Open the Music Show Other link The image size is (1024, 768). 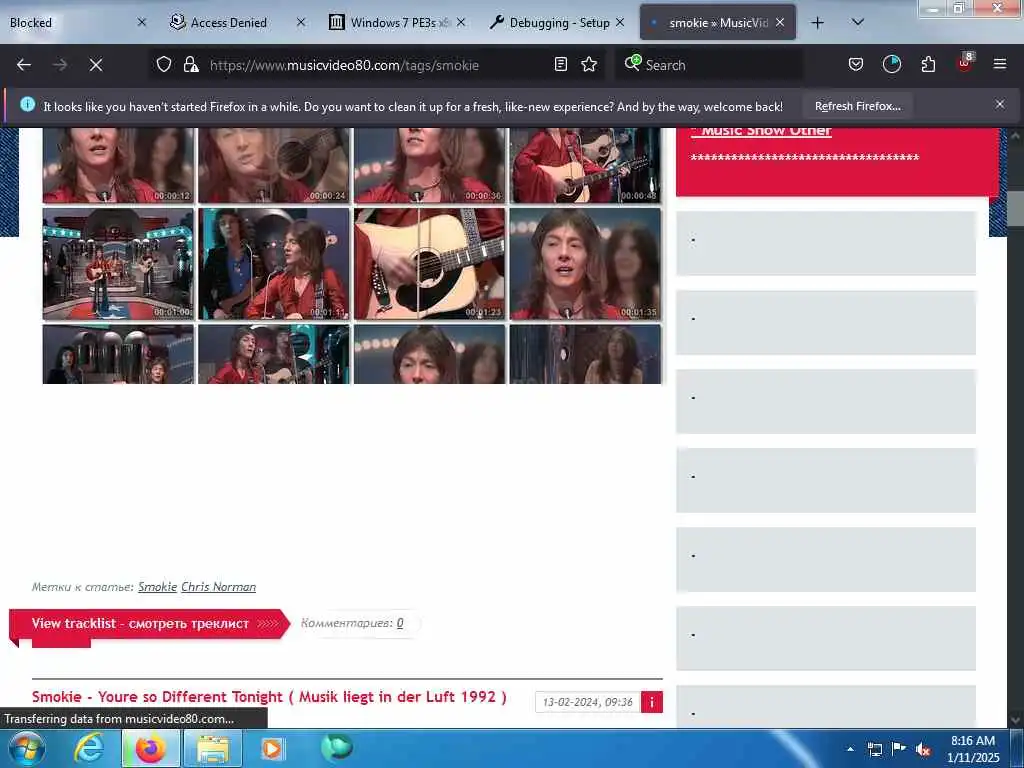[x=766, y=131]
